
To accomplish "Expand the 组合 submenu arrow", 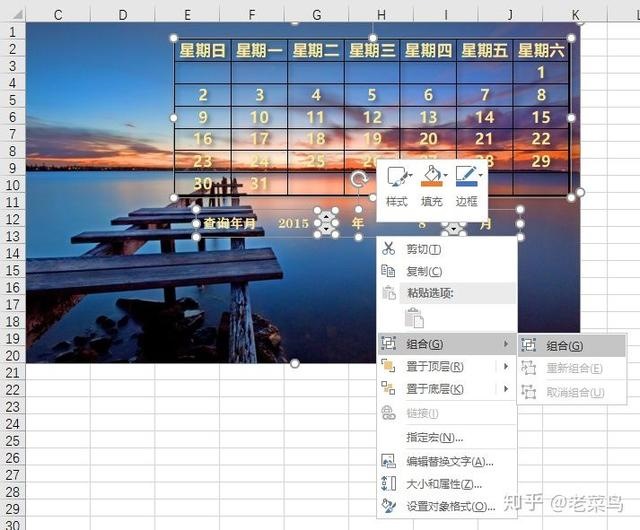I will coord(506,344).
